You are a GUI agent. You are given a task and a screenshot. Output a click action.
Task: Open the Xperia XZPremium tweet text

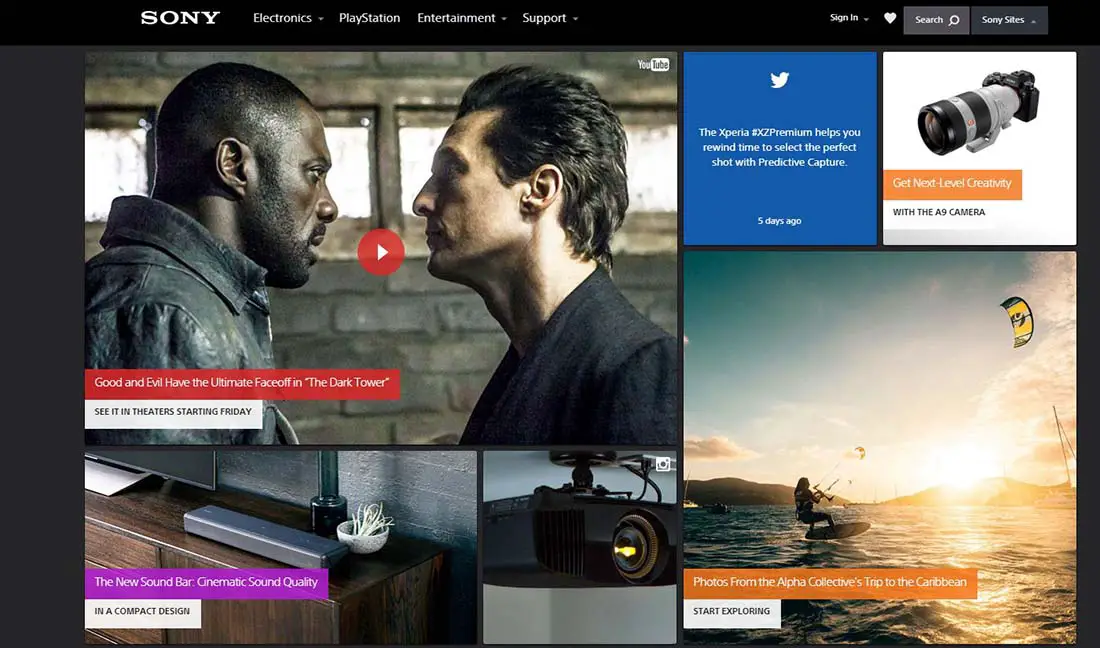pyautogui.click(x=779, y=147)
